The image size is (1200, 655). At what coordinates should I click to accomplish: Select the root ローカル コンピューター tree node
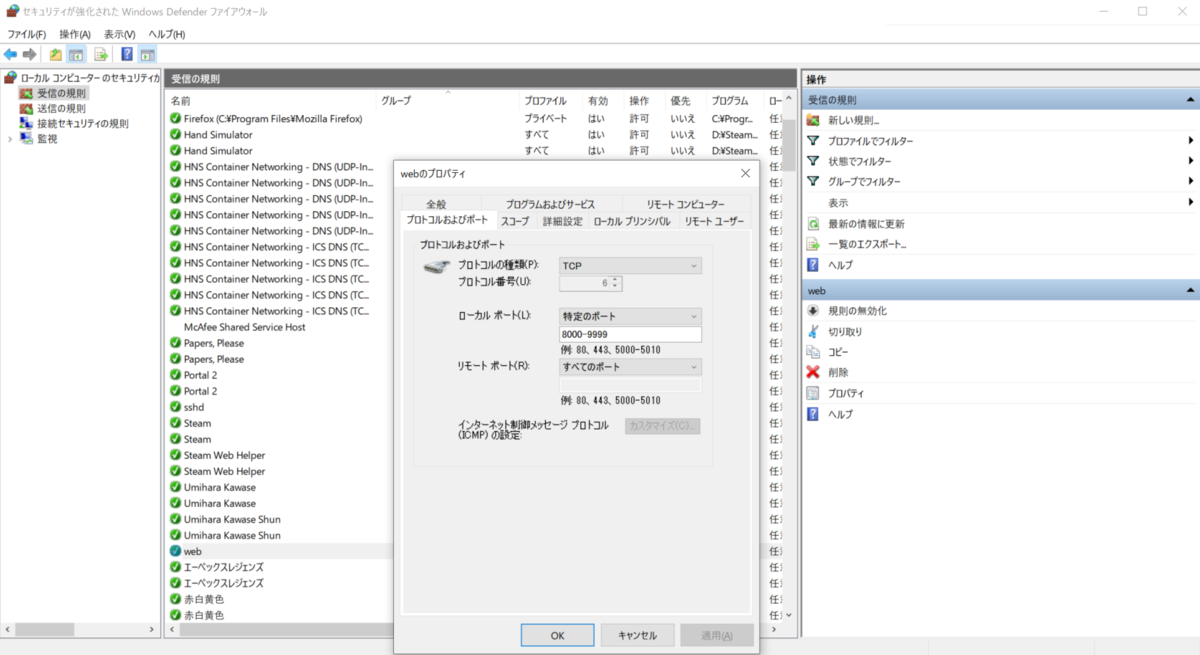[x=90, y=77]
